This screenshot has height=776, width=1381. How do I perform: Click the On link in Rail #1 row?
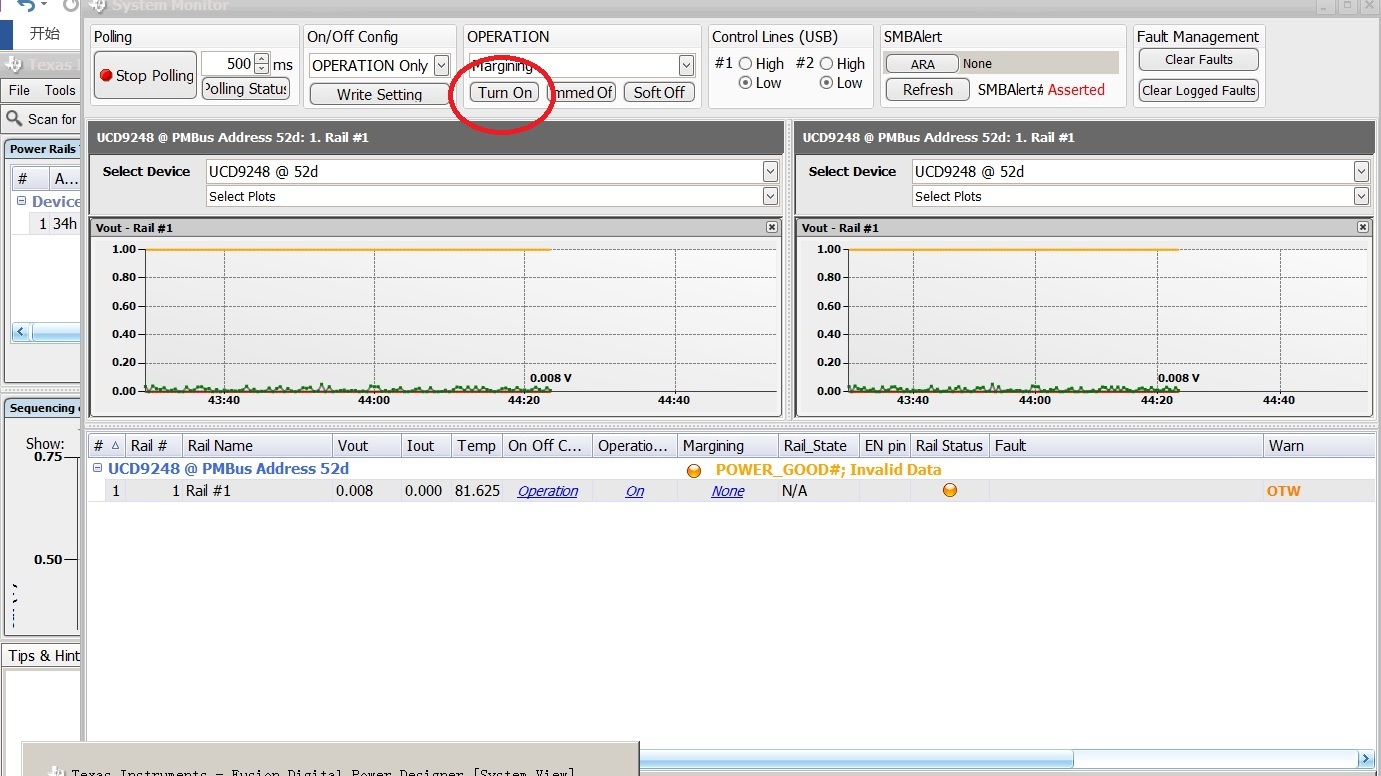tap(635, 491)
